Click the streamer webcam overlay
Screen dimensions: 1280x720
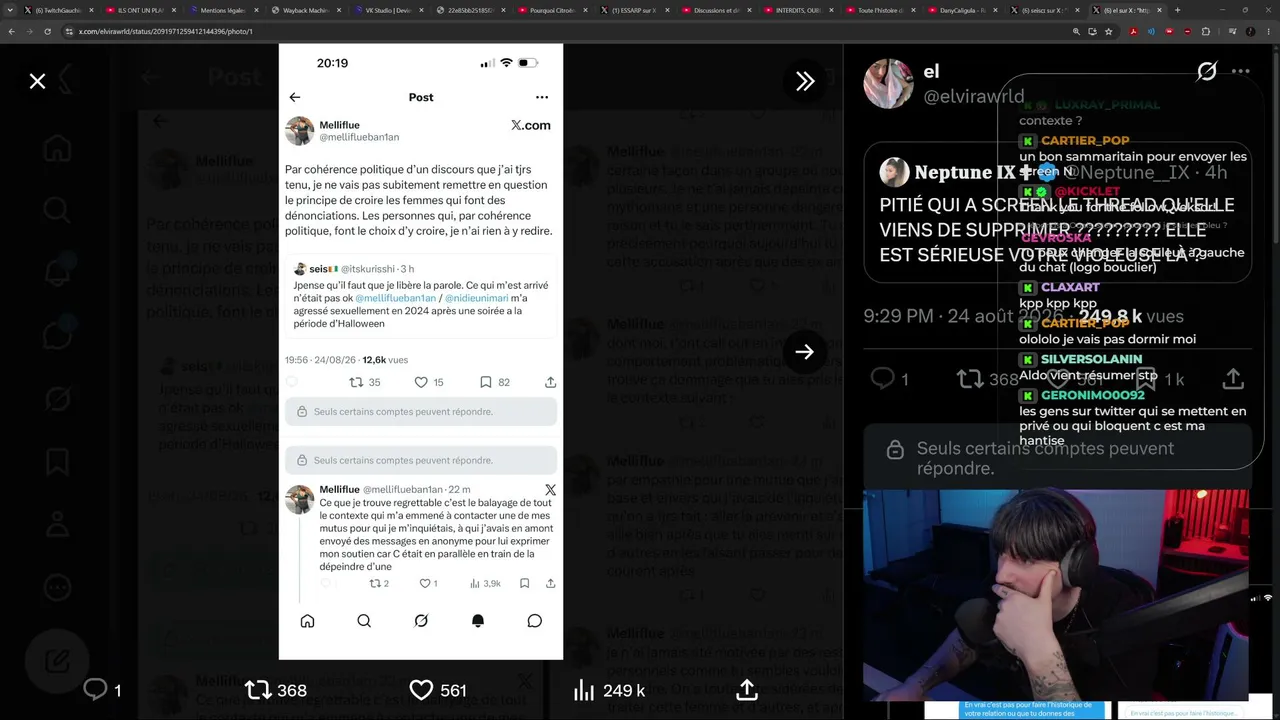[1056, 594]
